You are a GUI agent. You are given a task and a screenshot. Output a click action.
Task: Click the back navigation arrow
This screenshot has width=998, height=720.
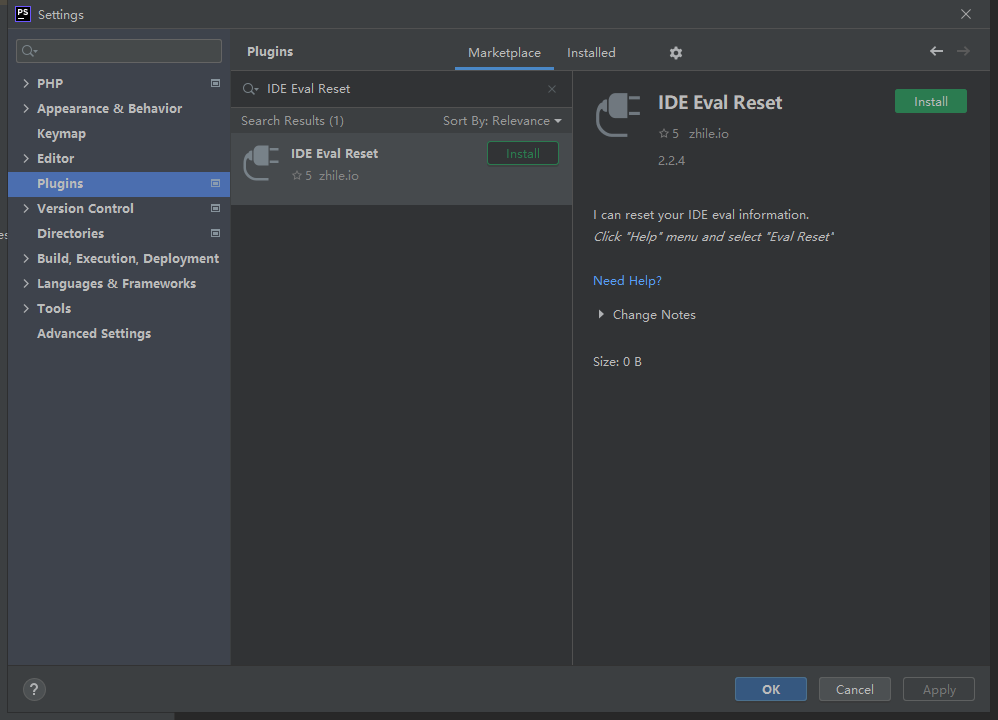pos(936,51)
